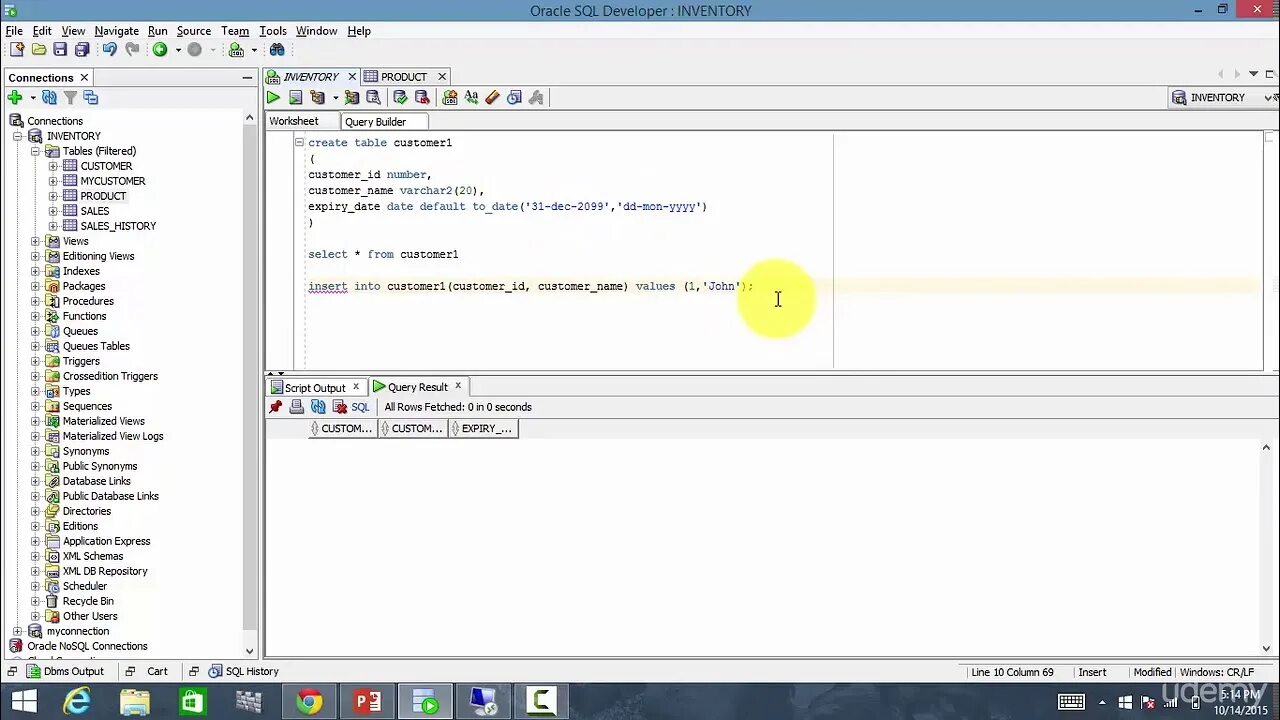Click the binoculars Find DB Object icon
Screen dimensions: 1280x720
[278, 50]
